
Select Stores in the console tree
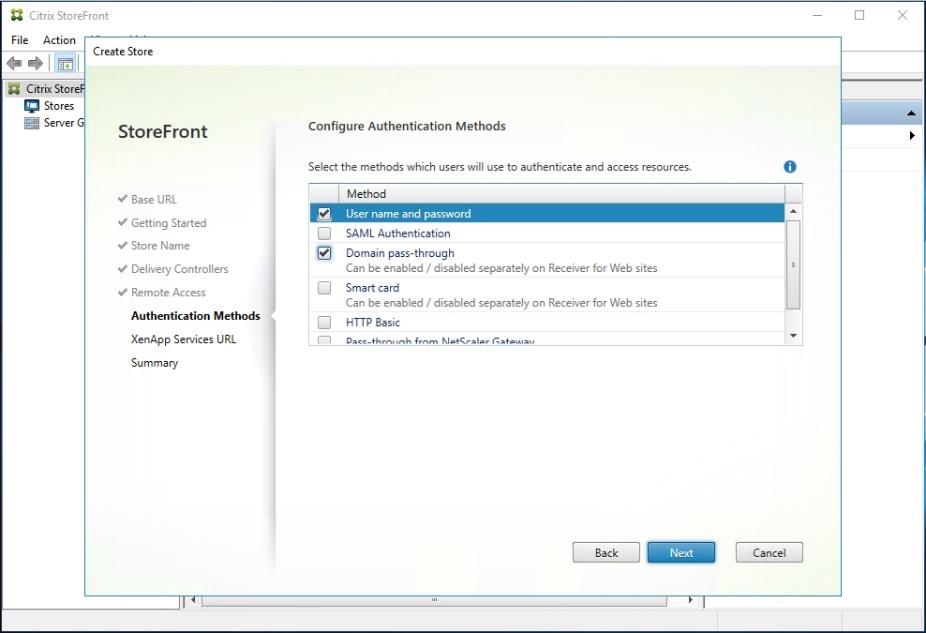coord(59,106)
